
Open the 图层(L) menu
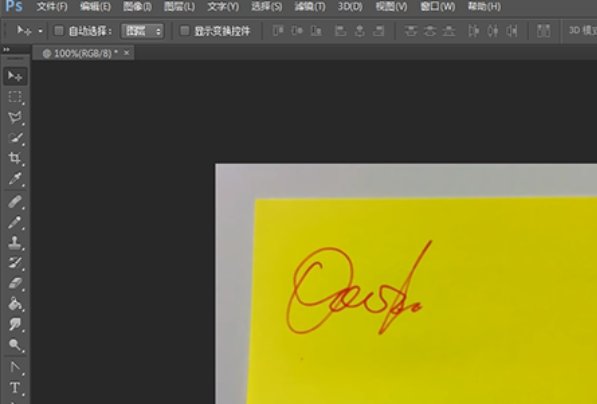[x=179, y=6]
